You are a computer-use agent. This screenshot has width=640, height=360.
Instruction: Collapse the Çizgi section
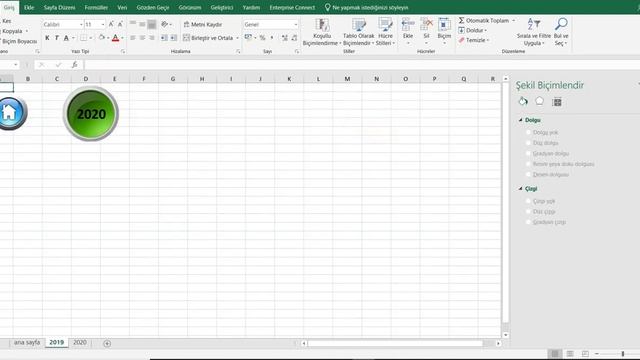520,189
